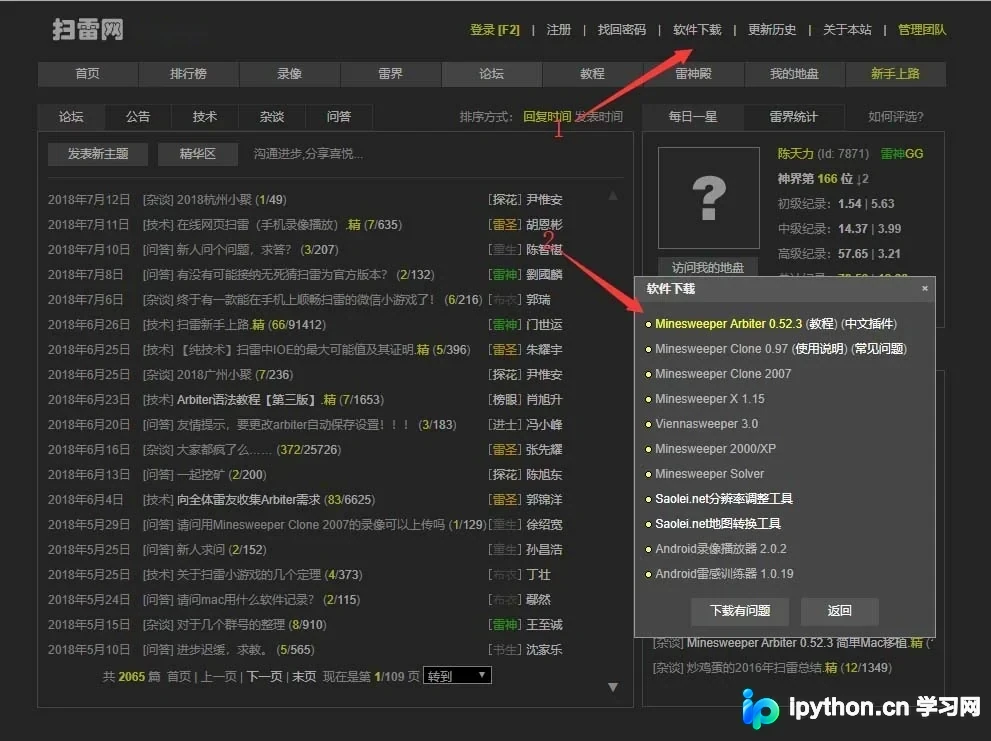Open the Clone 0.97 (常见问题) link
The height and width of the screenshot is (741, 991).
click(879, 349)
